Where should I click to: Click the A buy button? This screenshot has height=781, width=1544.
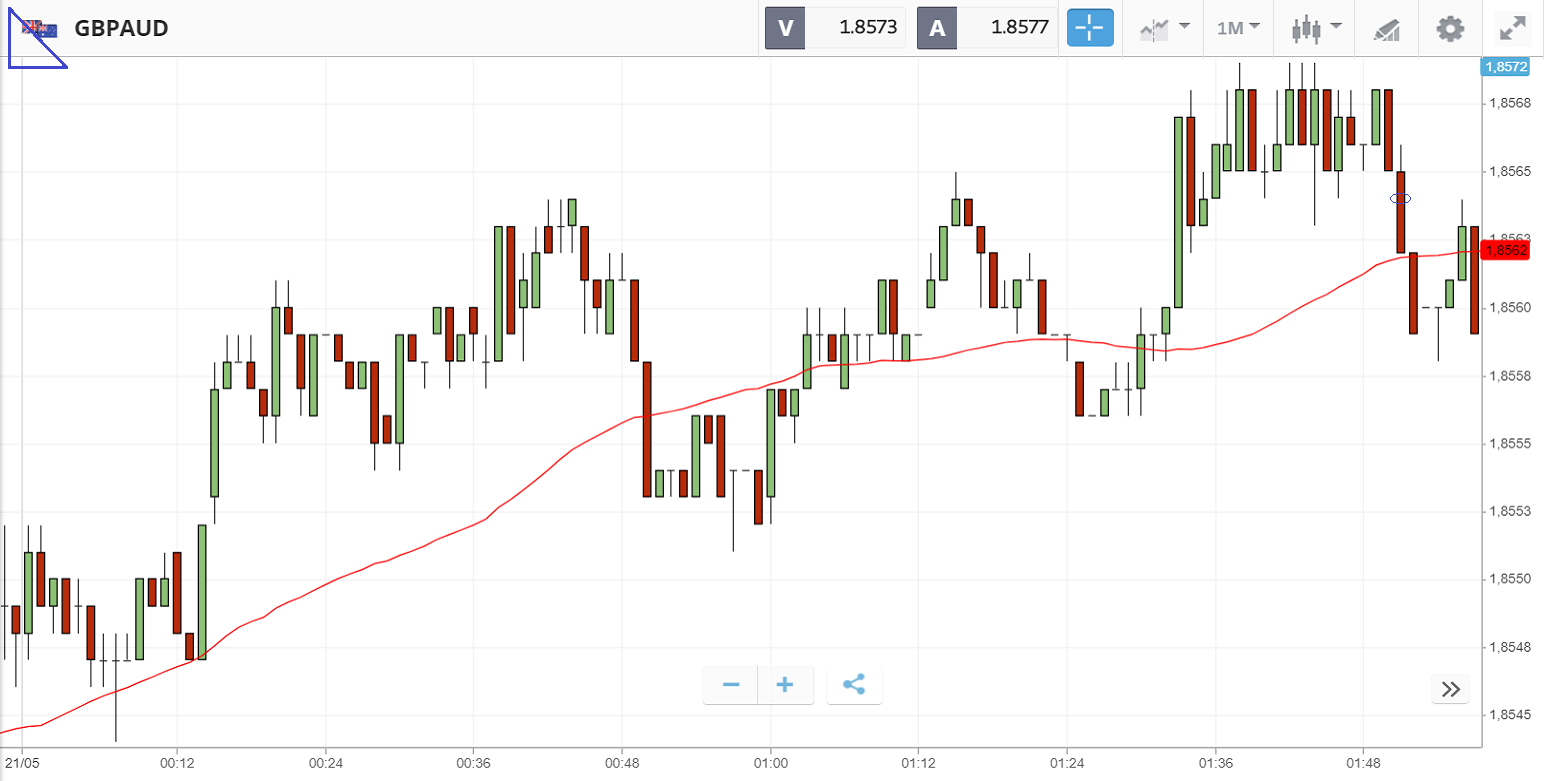(937, 28)
